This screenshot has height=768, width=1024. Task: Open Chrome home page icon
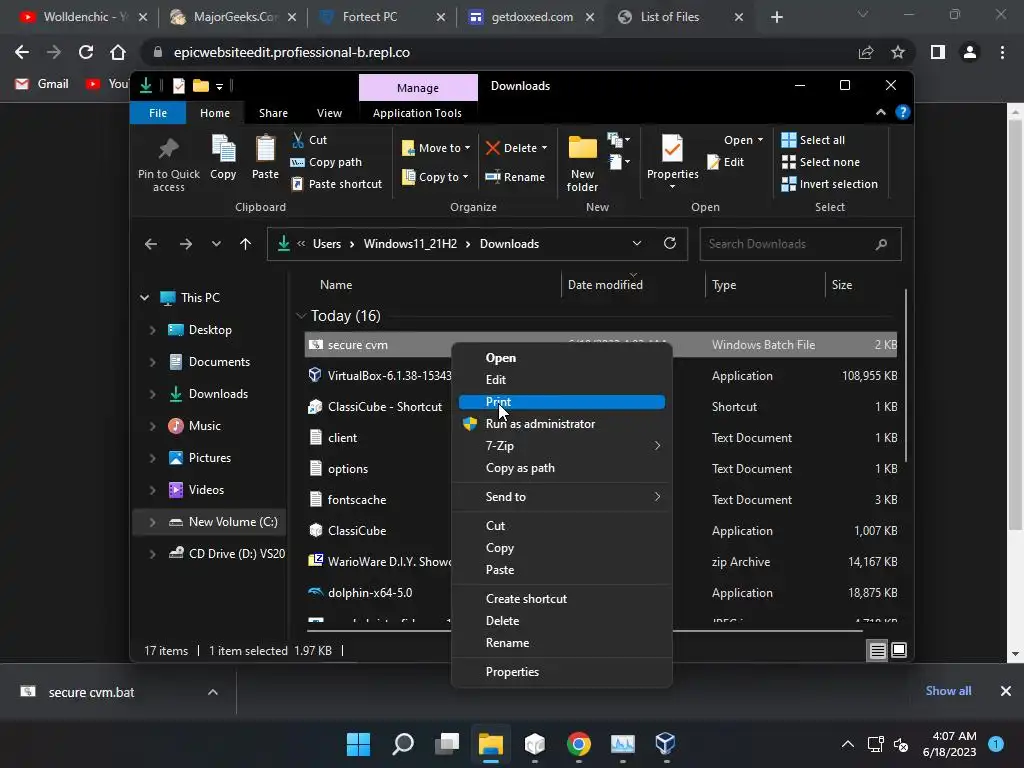point(118,52)
